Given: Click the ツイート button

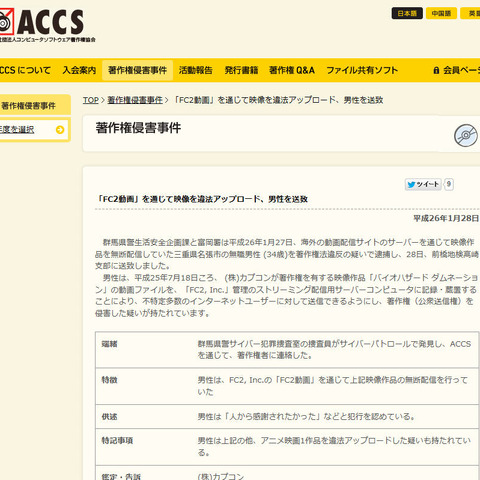Looking at the screenshot, I should [423, 184].
